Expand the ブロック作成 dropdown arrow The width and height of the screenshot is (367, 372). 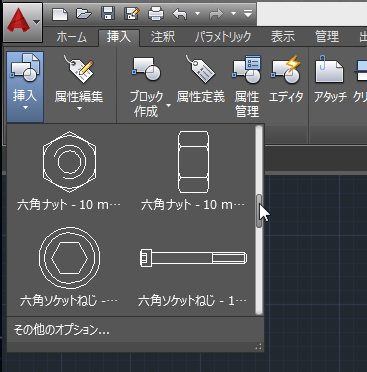coord(168,105)
